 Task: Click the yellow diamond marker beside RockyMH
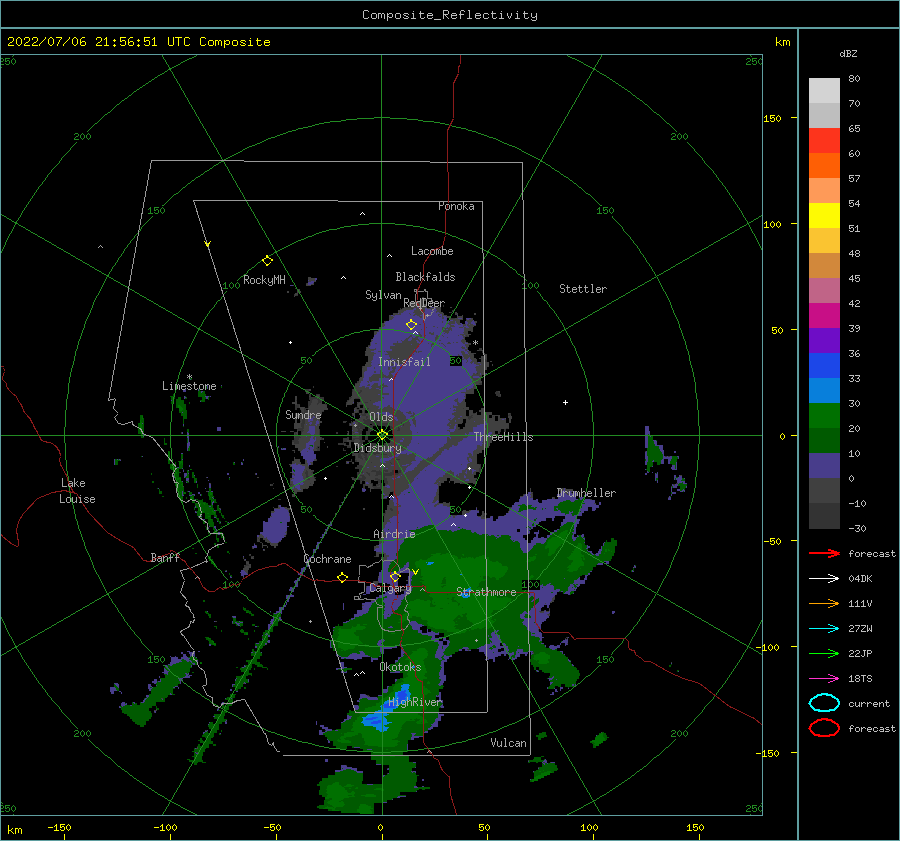pos(267,261)
